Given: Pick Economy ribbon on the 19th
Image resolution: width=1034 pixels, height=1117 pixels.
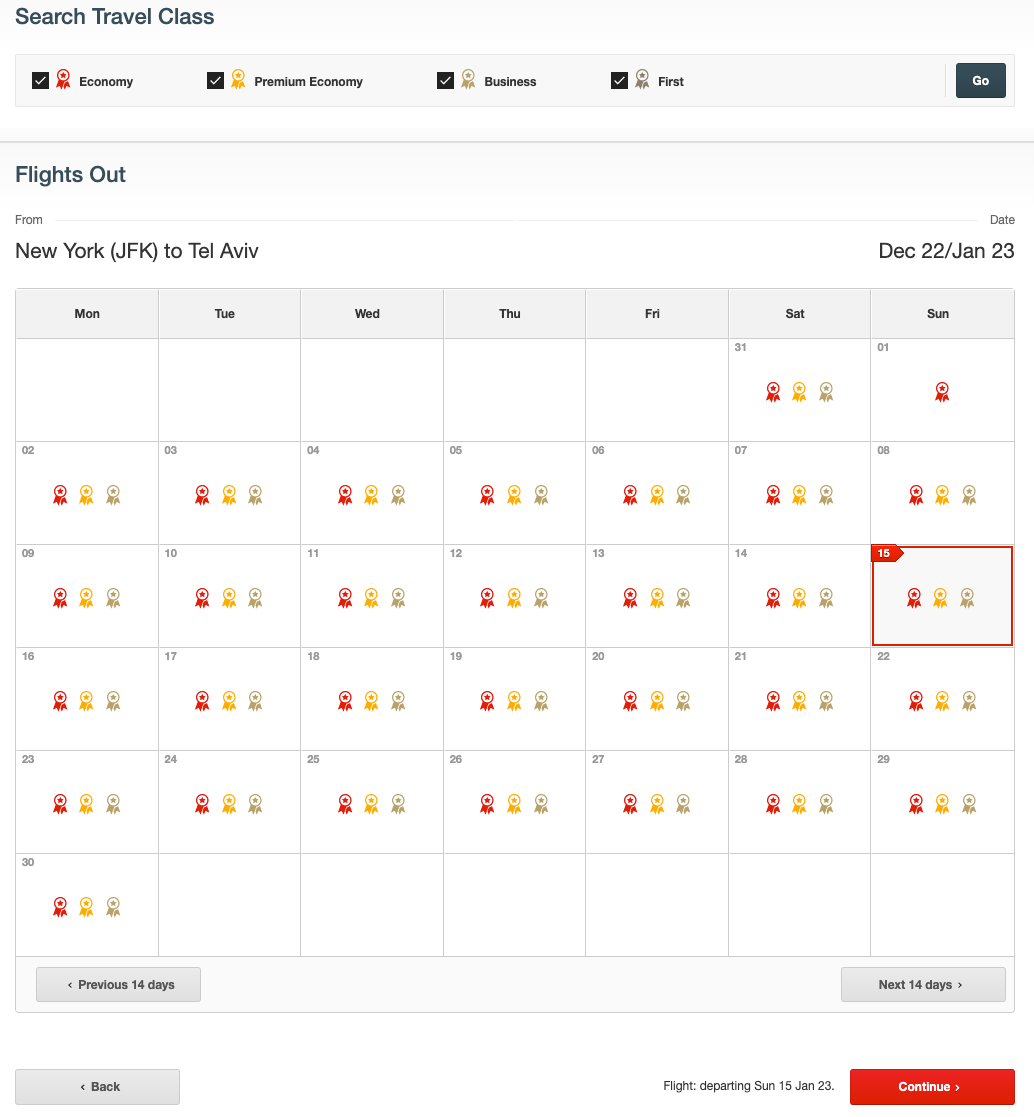Looking at the screenshot, I should point(487,701).
